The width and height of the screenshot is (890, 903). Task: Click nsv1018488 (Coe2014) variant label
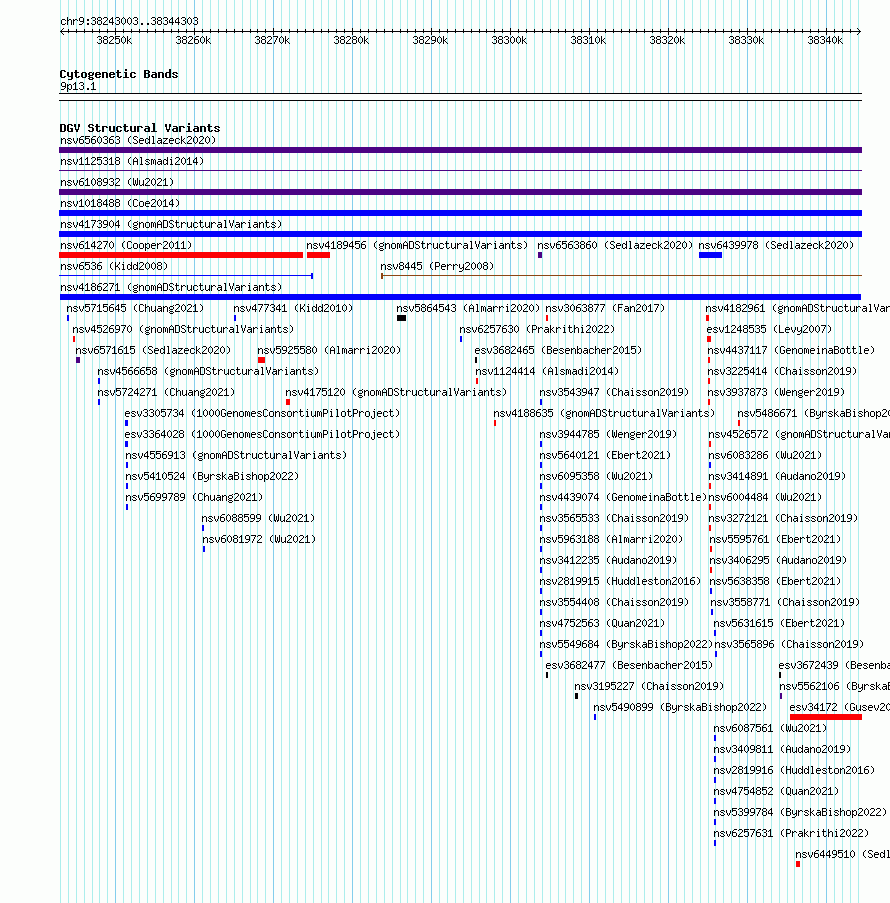point(120,203)
